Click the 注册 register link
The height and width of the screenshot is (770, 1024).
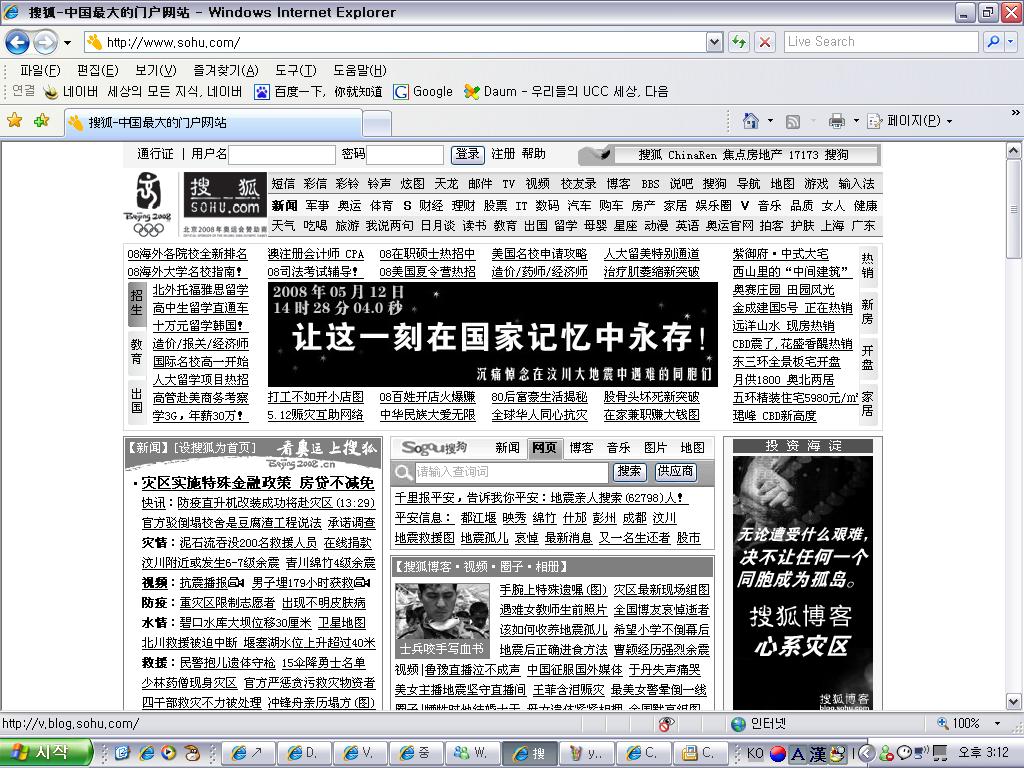coord(503,153)
